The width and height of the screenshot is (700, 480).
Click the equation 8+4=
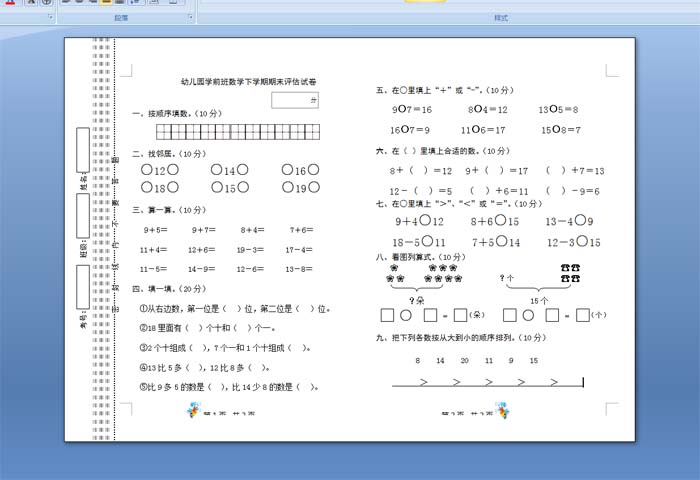(x=252, y=230)
